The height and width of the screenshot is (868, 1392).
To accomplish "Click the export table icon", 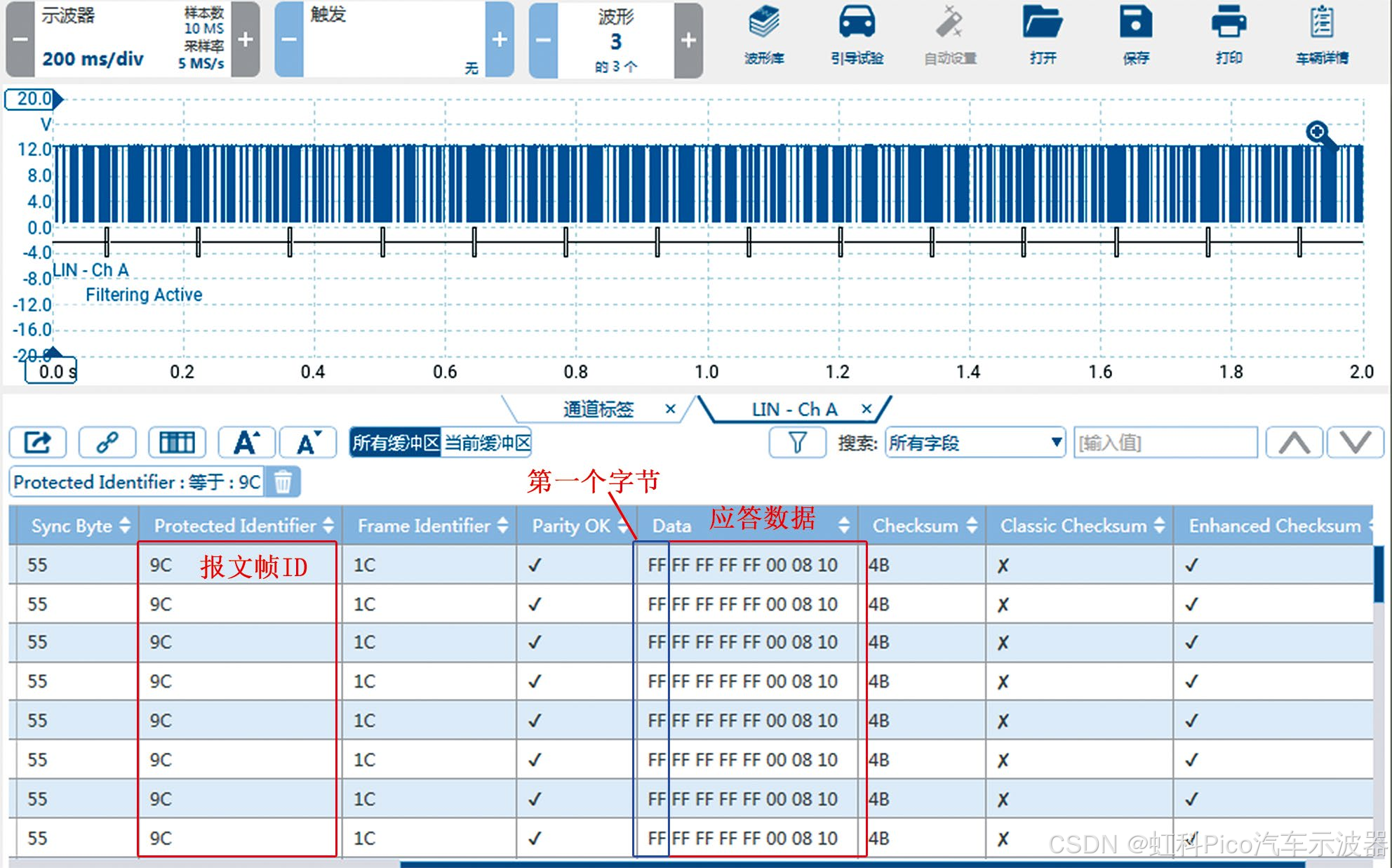I will click(x=38, y=443).
